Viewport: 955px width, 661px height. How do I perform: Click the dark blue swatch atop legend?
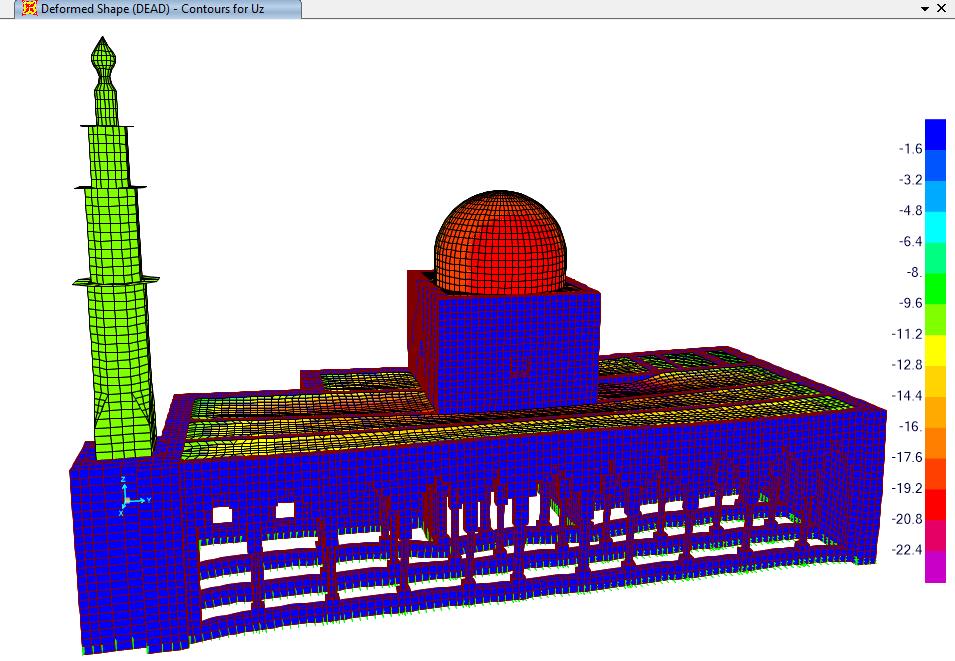point(935,133)
